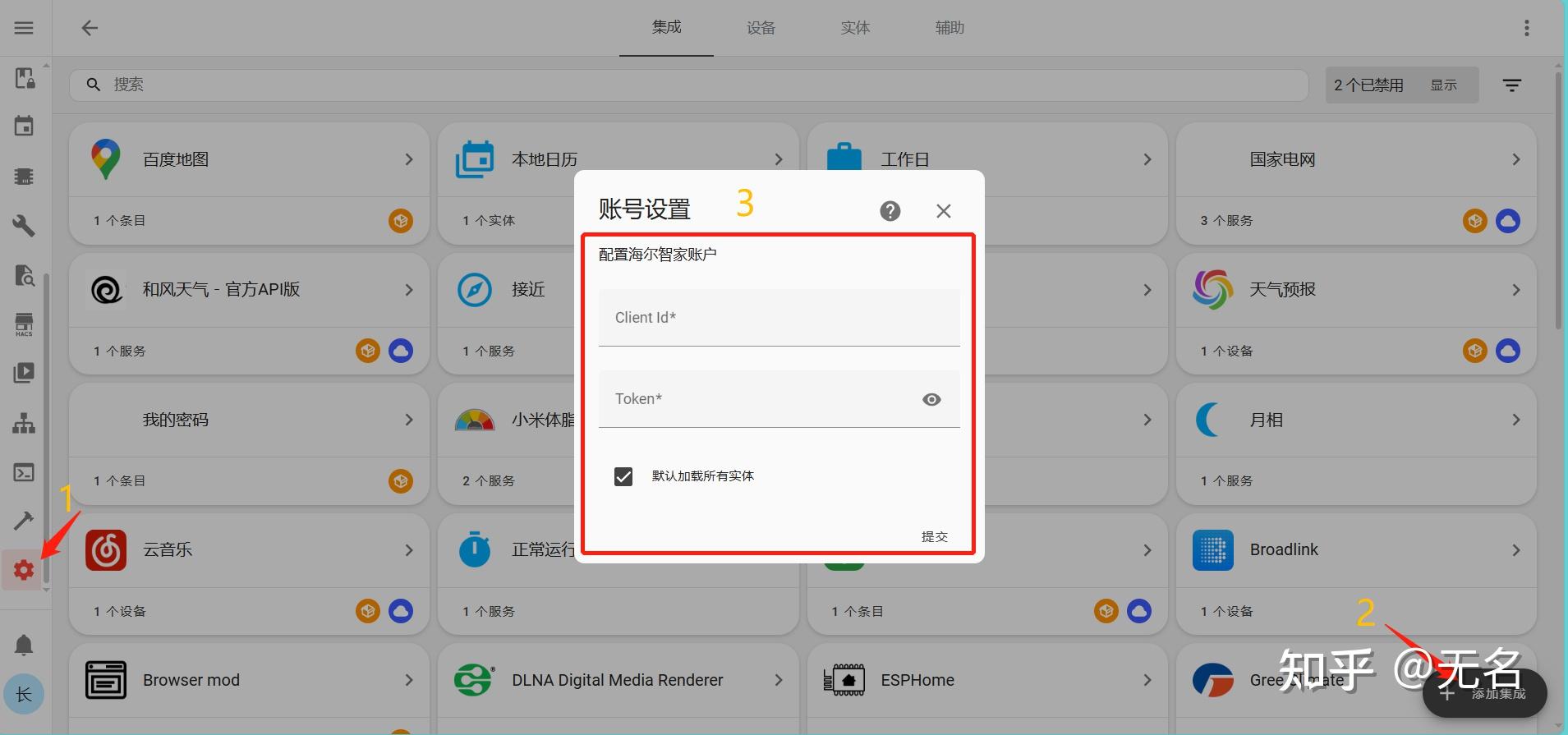Expand the 百度地图 card with its chevron

click(x=409, y=159)
